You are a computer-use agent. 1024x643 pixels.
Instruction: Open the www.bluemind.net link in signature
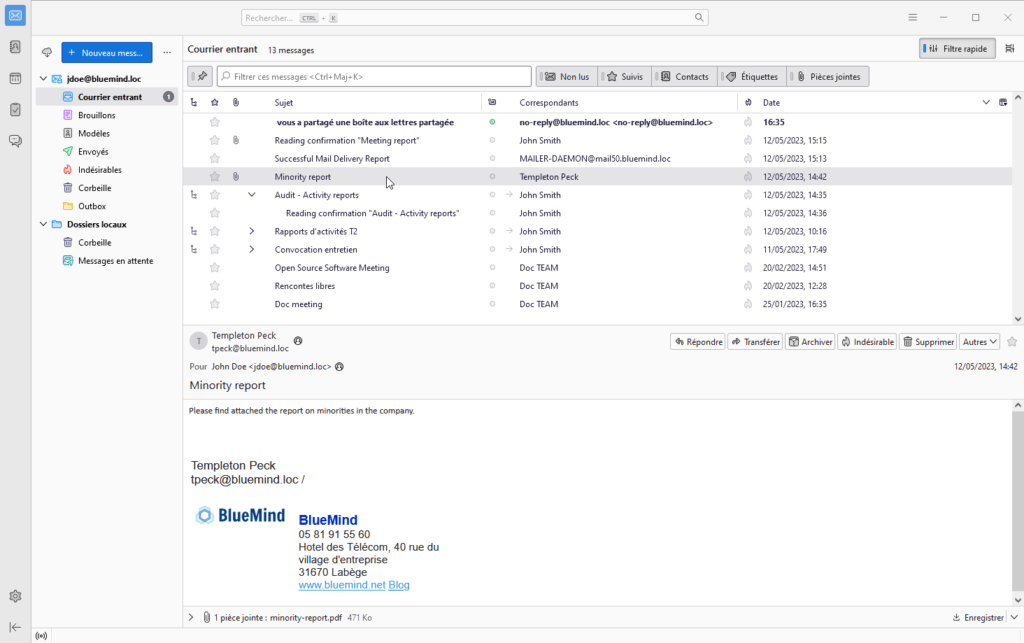(x=341, y=584)
